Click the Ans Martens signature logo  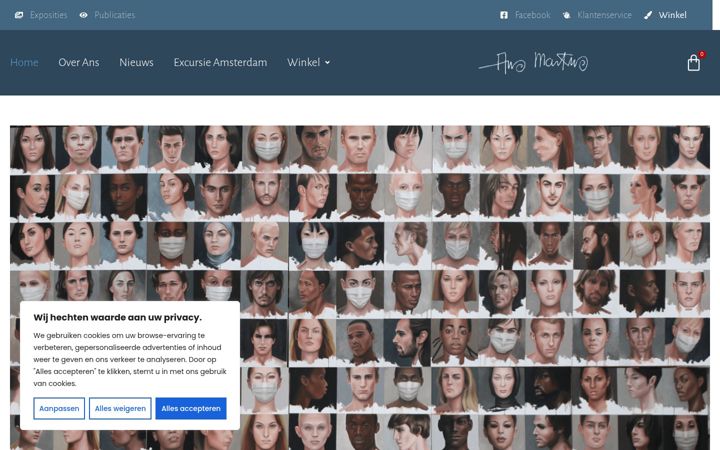(533, 63)
